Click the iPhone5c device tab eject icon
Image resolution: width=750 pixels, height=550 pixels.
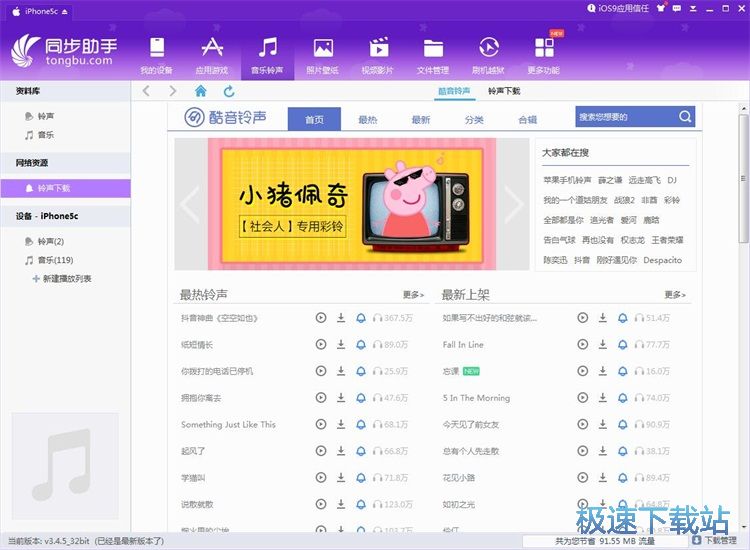pyautogui.click(x=65, y=11)
